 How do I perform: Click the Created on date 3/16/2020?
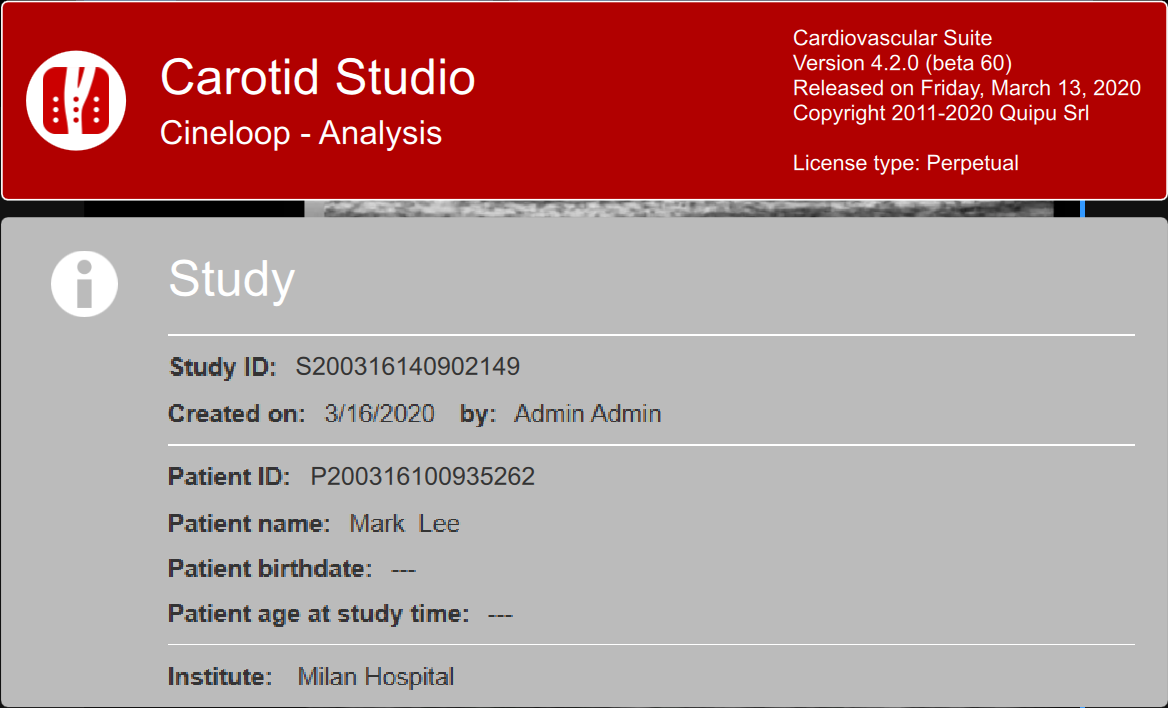coord(379,414)
